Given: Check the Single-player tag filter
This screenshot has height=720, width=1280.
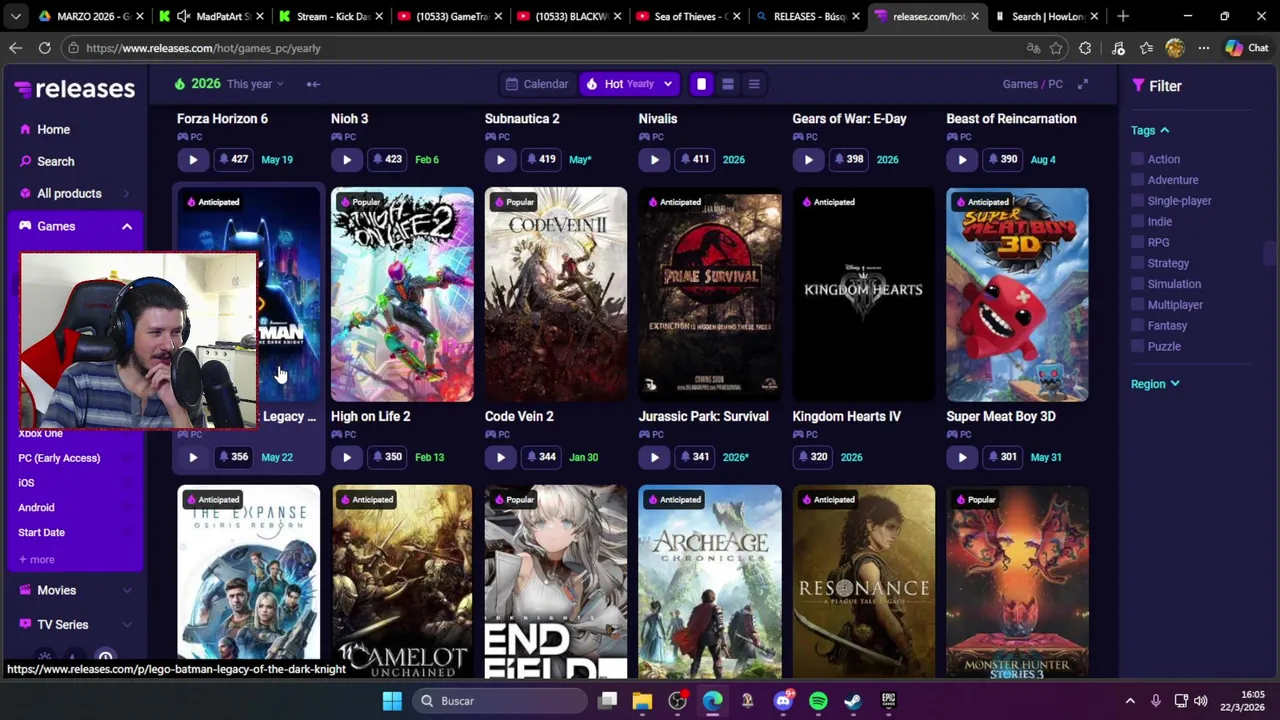Looking at the screenshot, I should tap(1137, 201).
